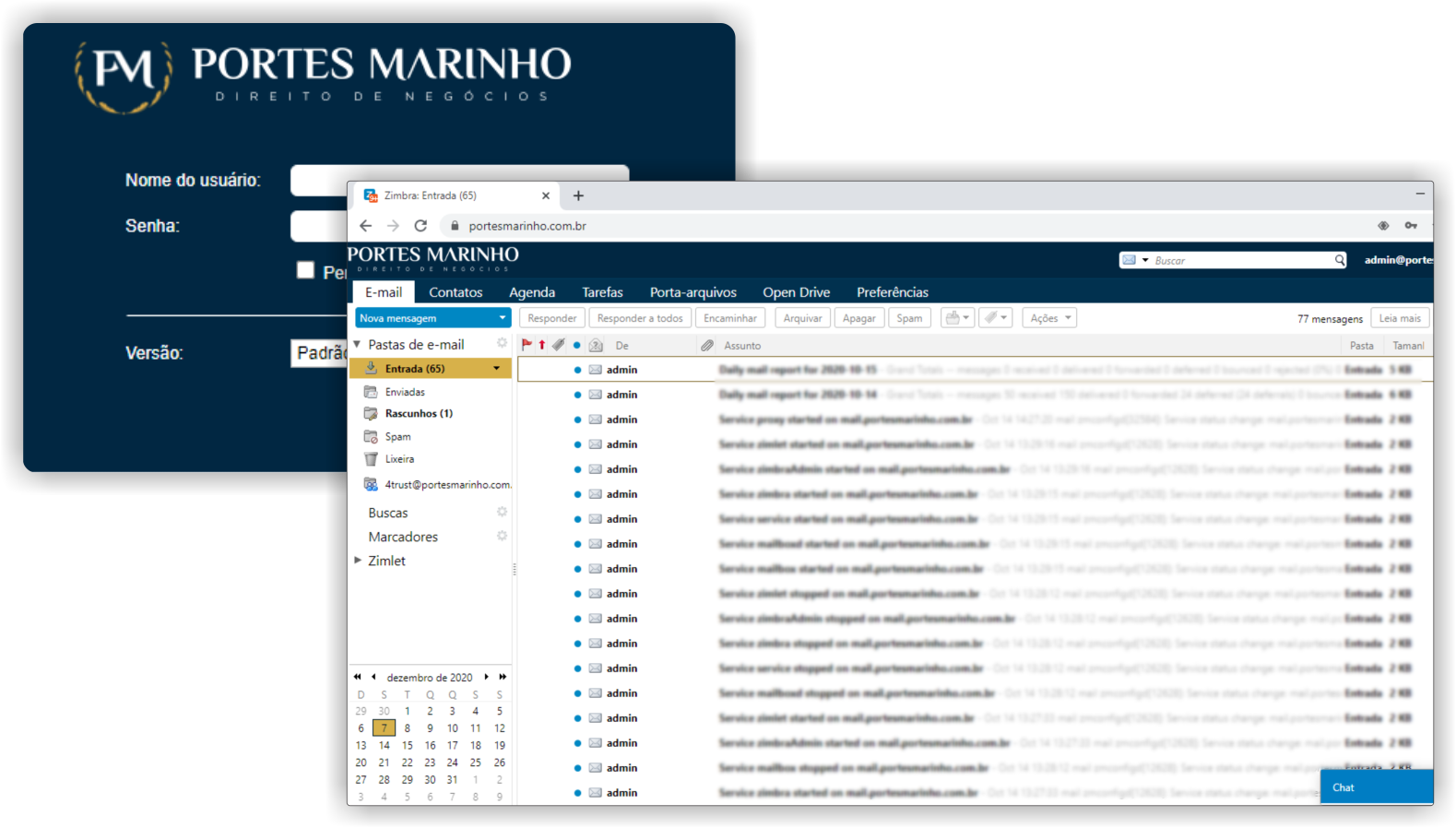Screen dimensions: 1456x828
Task: Open the Marcadores gear options
Action: [x=503, y=536]
